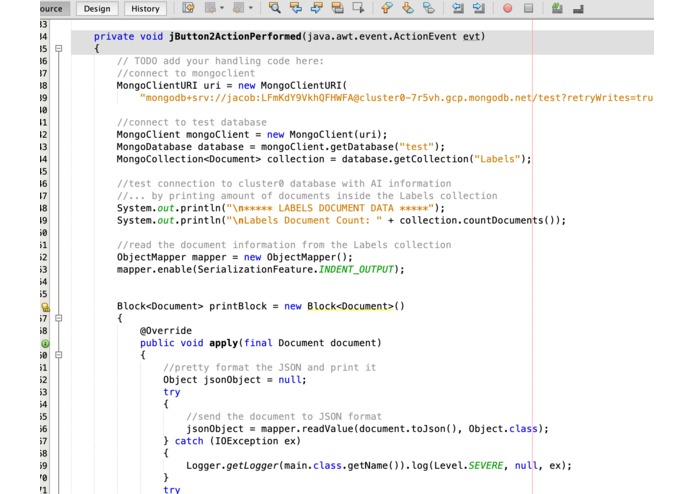Open the Back navigation dropdown arrow
This screenshot has width=695, height=494.
[x=222, y=8]
